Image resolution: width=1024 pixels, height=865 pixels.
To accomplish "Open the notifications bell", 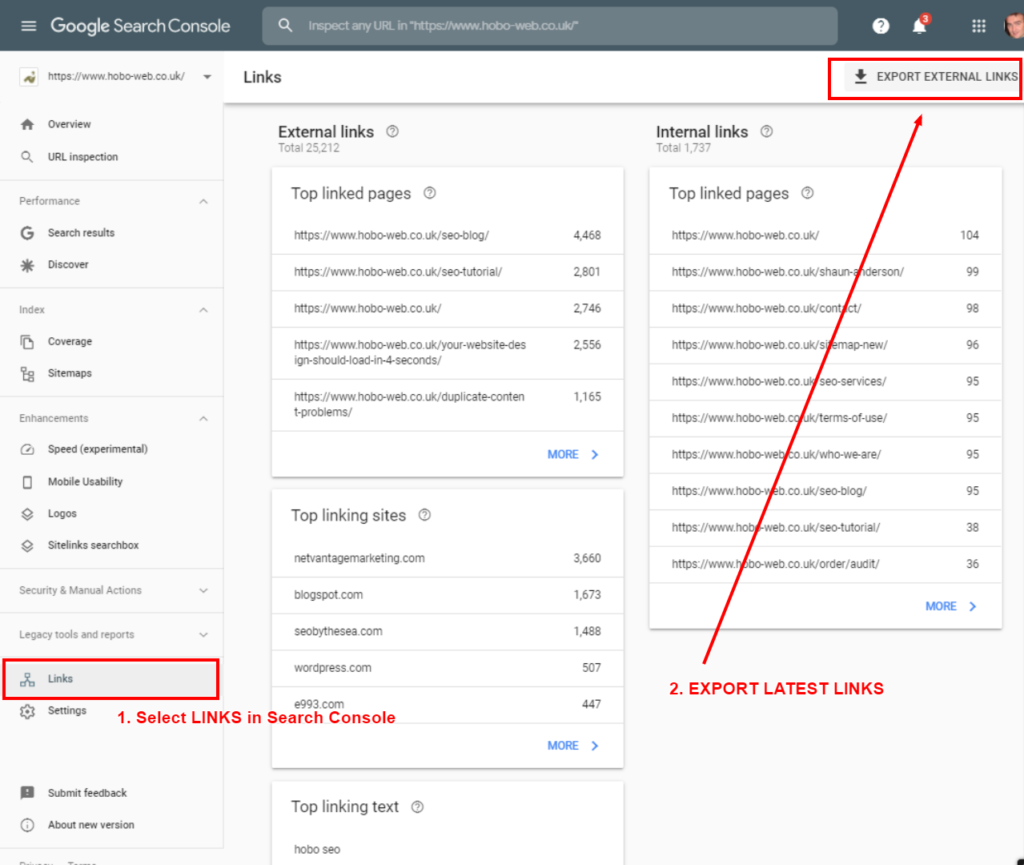I will click(x=919, y=26).
